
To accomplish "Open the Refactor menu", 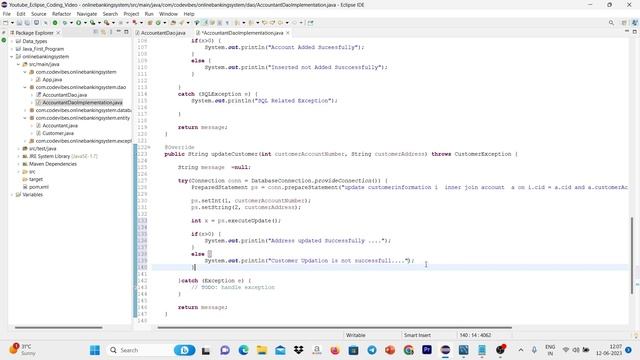I will (x=61, y=14).
